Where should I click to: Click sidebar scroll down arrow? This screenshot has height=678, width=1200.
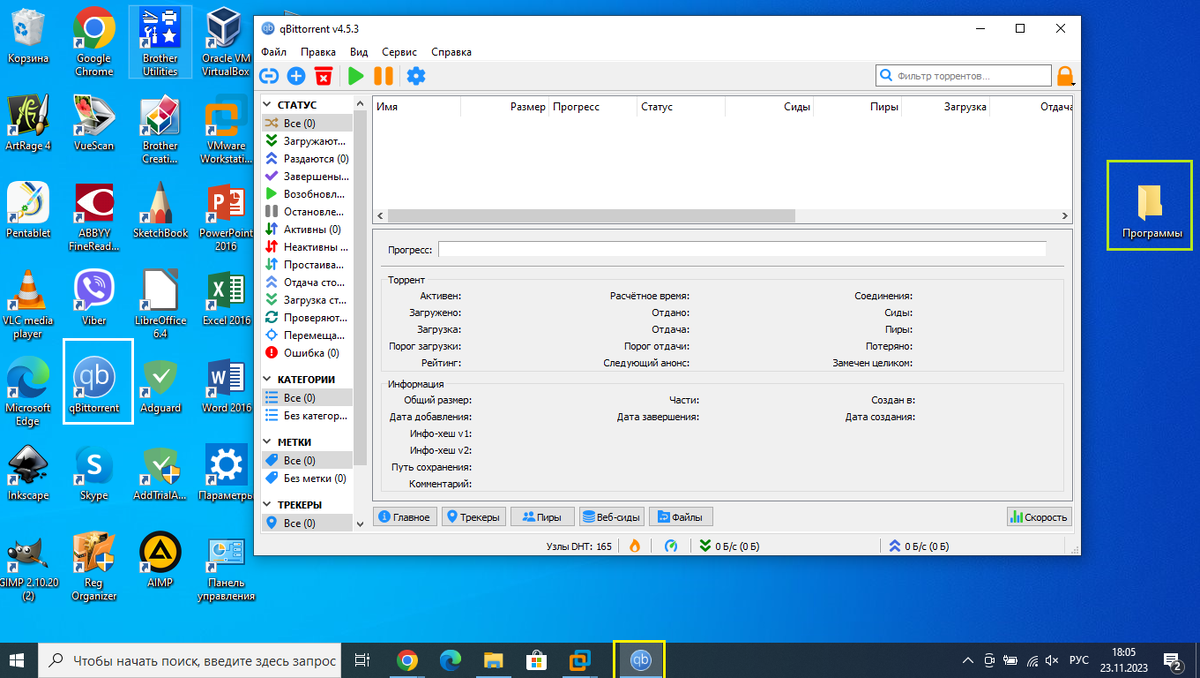point(360,523)
